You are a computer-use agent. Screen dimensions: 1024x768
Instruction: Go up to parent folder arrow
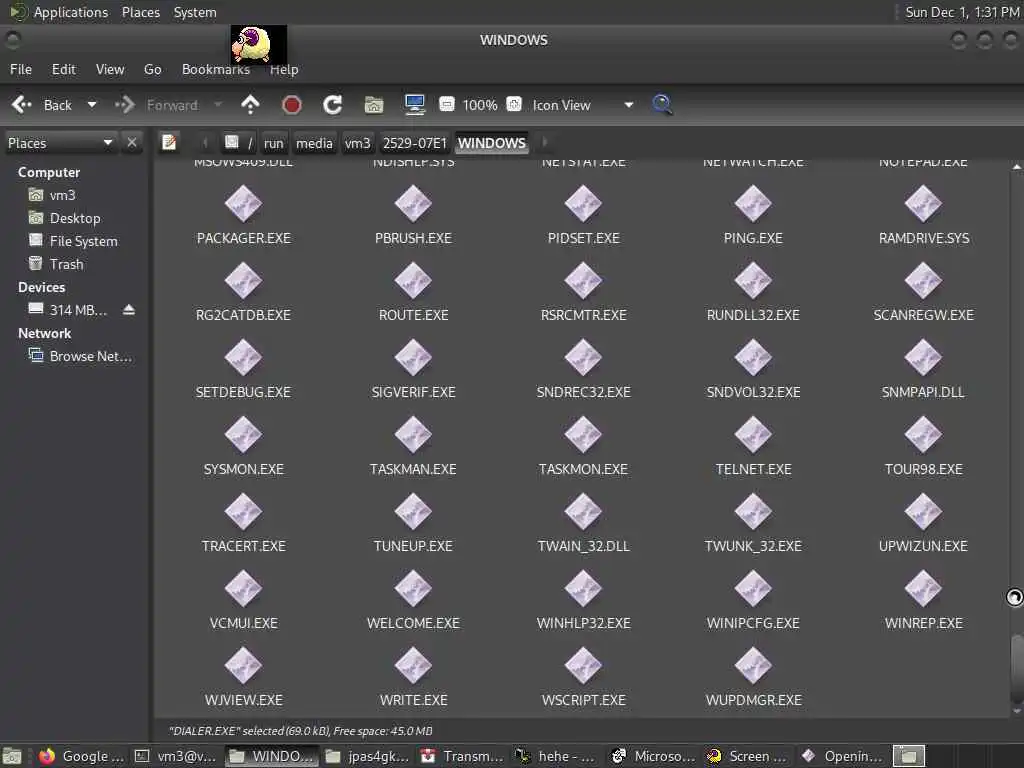coord(250,104)
